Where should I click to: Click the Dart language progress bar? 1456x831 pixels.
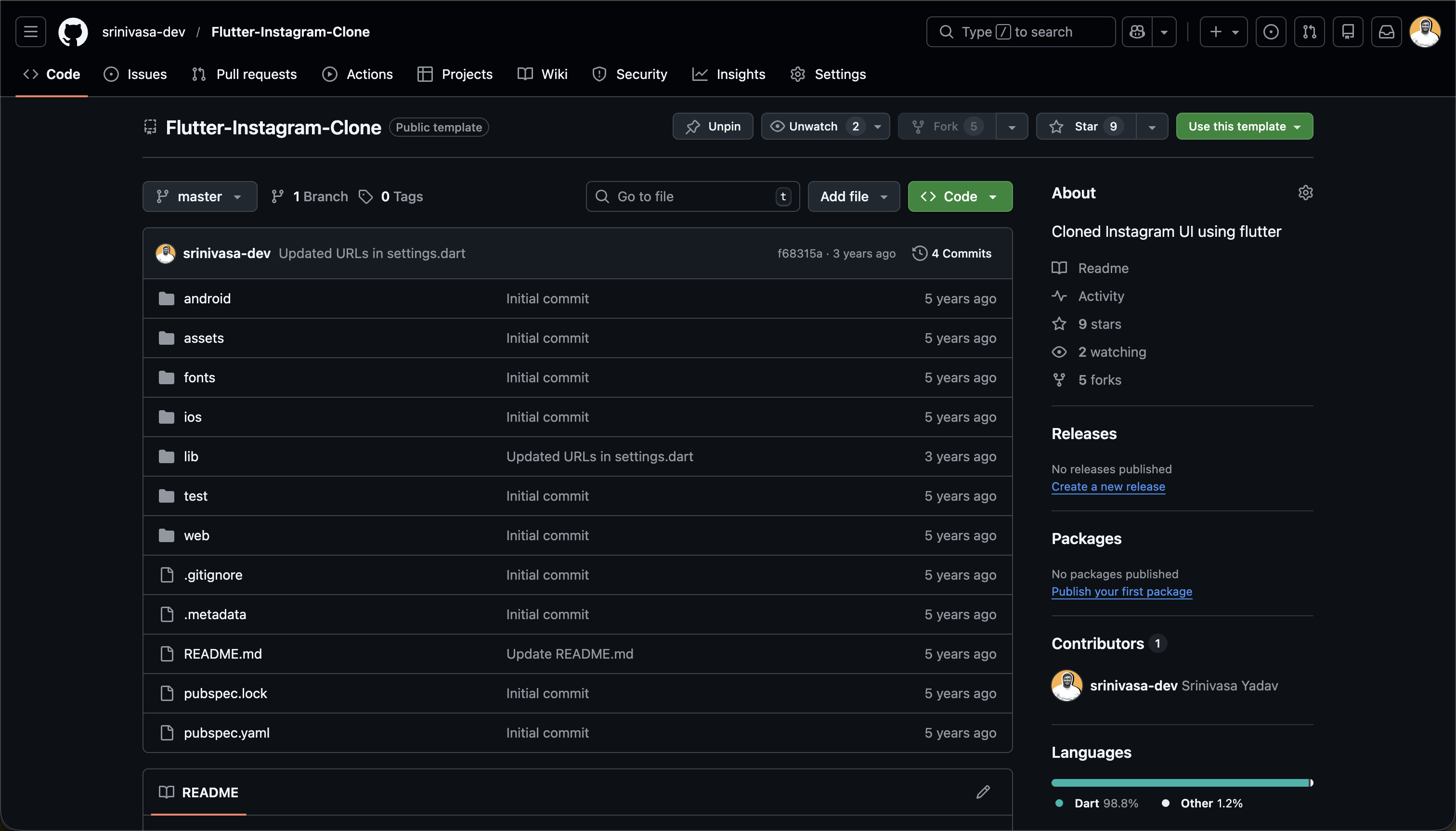(1179, 783)
